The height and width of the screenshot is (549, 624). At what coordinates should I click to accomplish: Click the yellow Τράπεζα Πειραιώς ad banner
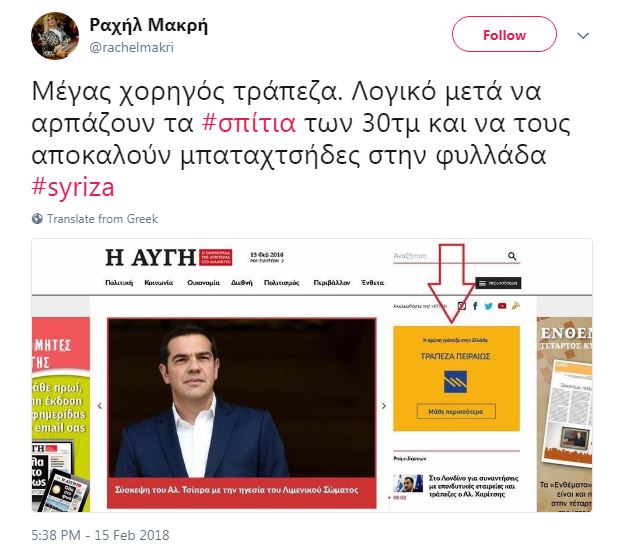[456, 378]
